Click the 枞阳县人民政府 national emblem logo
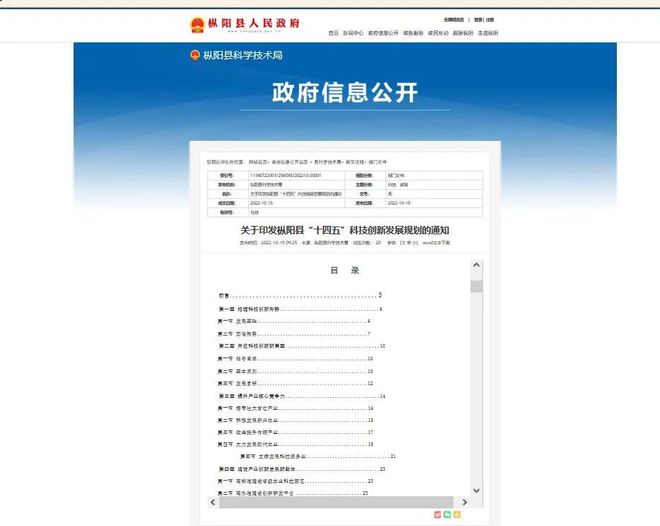 pyautogui.click(x=197, y=25)
